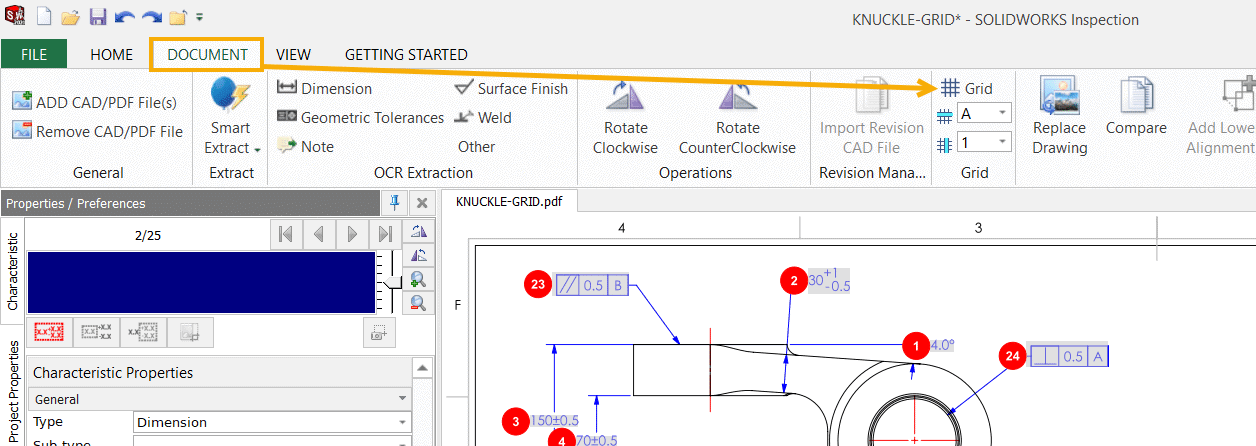Switch to the GETTING STARTED ribbon tab

tap(406, 54)
